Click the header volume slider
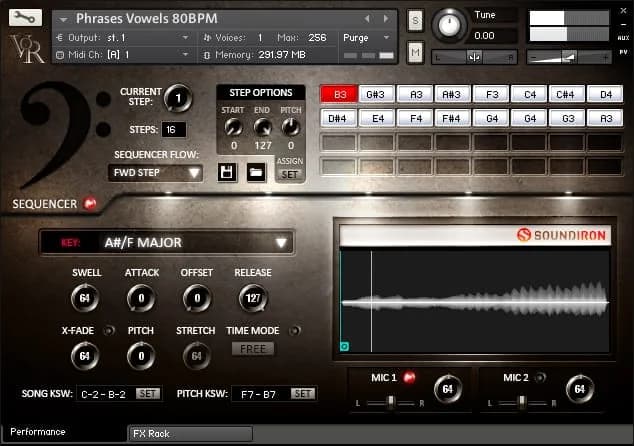This screenshot has height=446, width=634. pyautogui.click(x=569, y=57)
